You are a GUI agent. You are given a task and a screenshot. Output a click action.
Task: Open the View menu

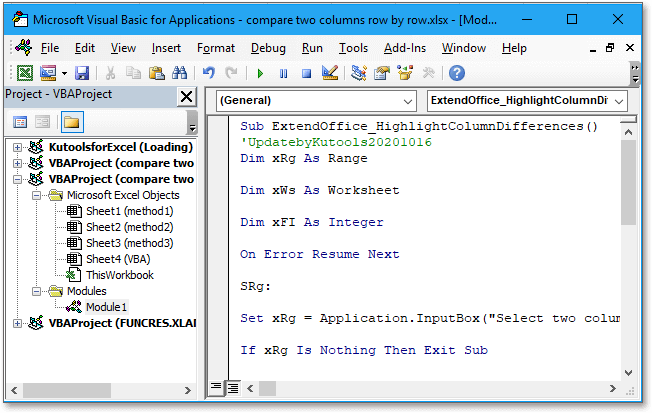[x=123, y=48]
